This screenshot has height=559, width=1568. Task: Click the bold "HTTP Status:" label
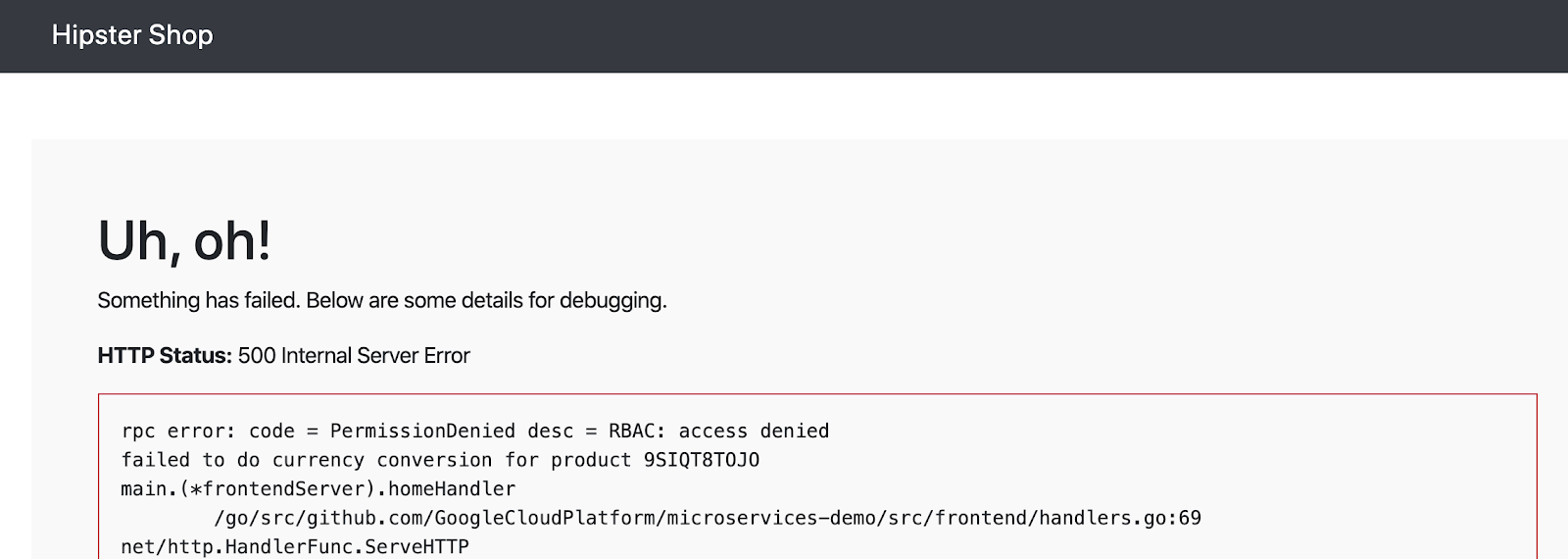[165, 356]
